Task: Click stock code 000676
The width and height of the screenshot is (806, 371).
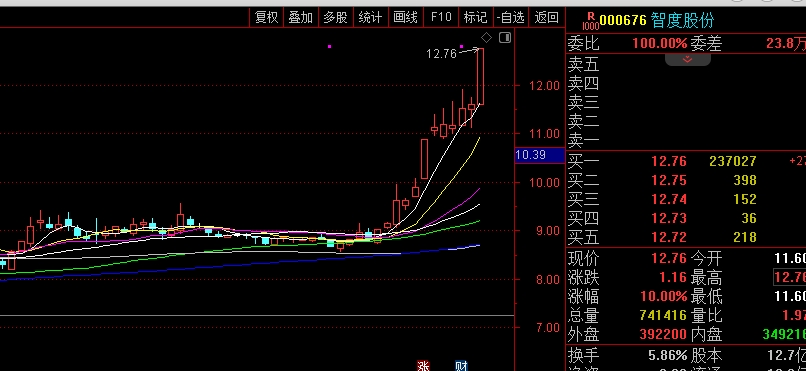Action: (622, 21)
